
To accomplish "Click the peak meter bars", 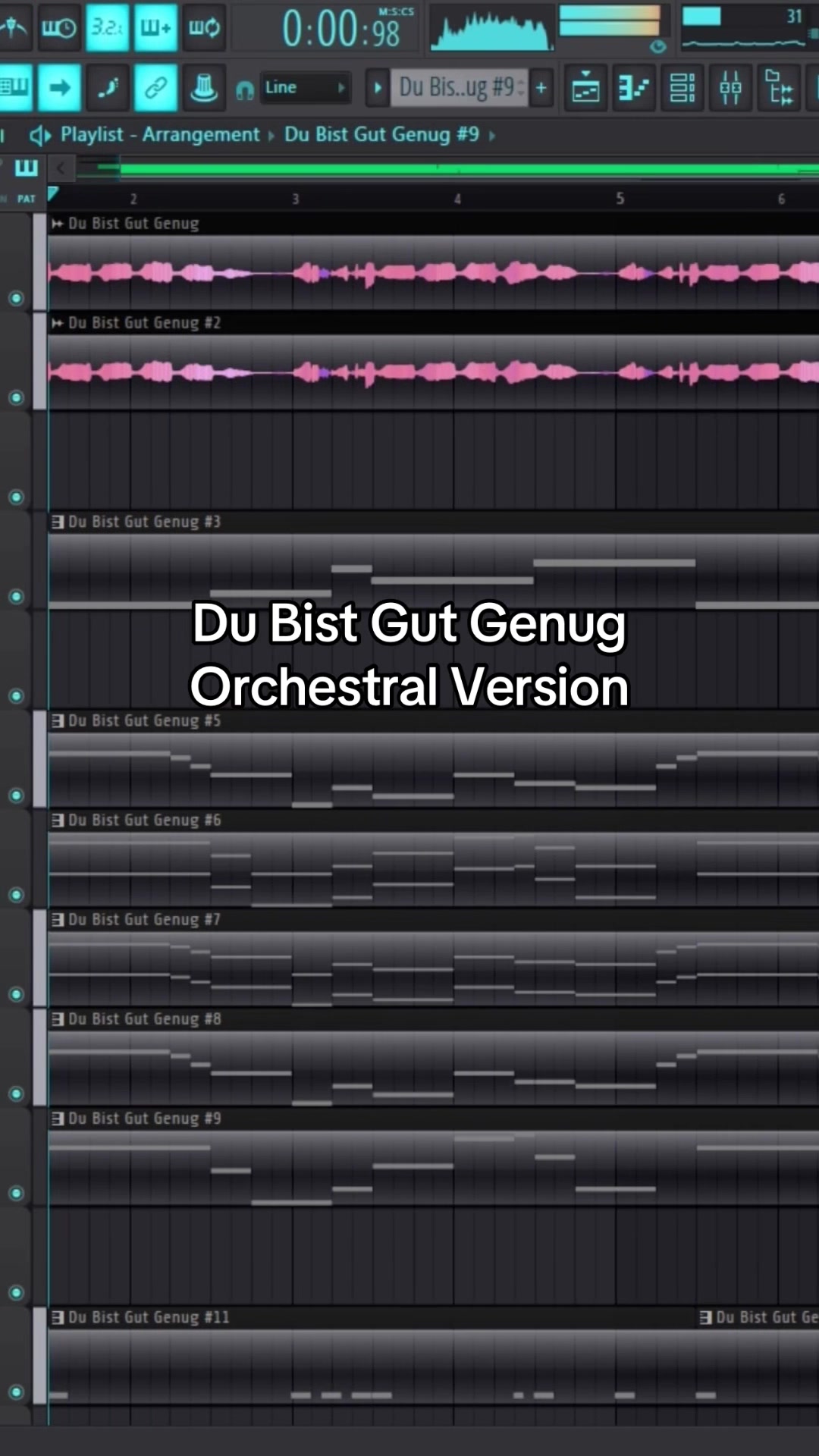I will click(610, 21).
